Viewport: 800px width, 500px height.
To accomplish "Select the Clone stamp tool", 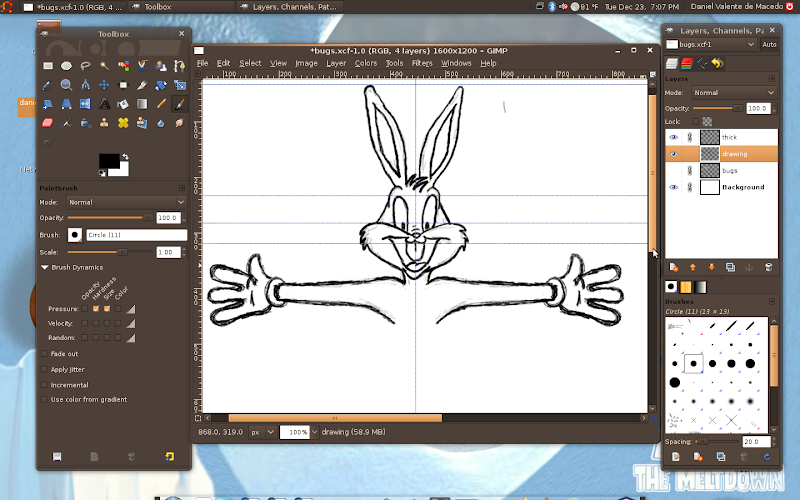I will (x=104, y=123).
